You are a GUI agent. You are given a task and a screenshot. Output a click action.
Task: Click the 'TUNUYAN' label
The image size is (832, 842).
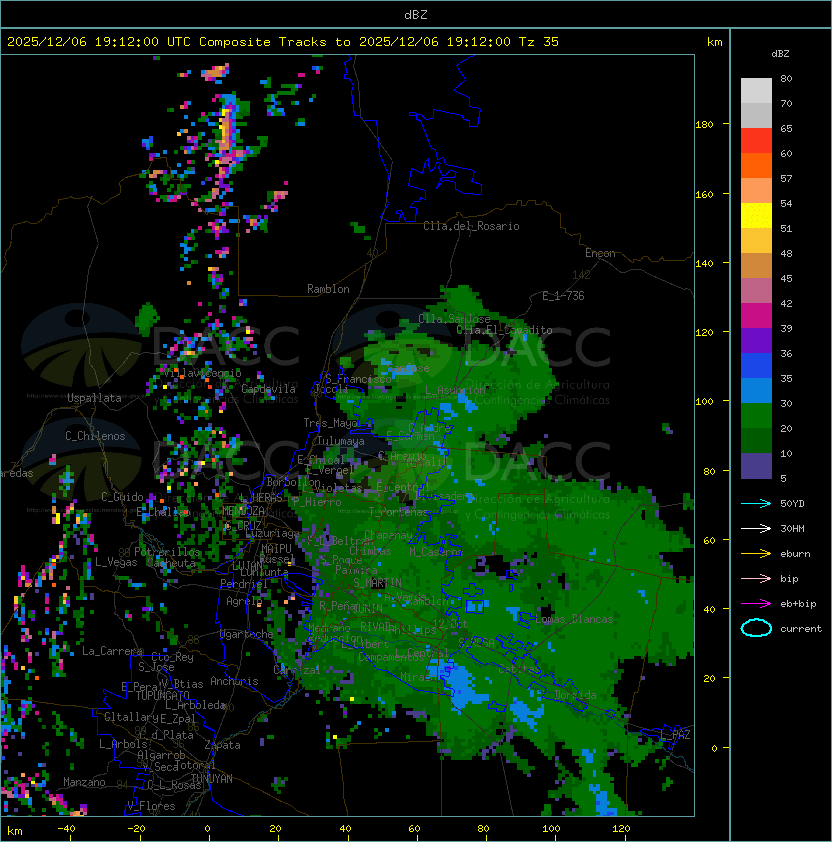pyautogui.click(x=212, y=779)
